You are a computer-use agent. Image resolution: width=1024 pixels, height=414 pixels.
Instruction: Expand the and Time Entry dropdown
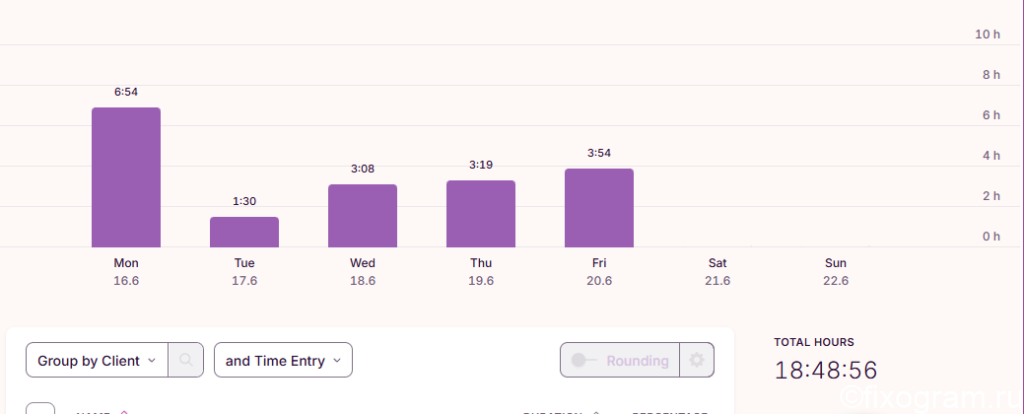(283, 360)
